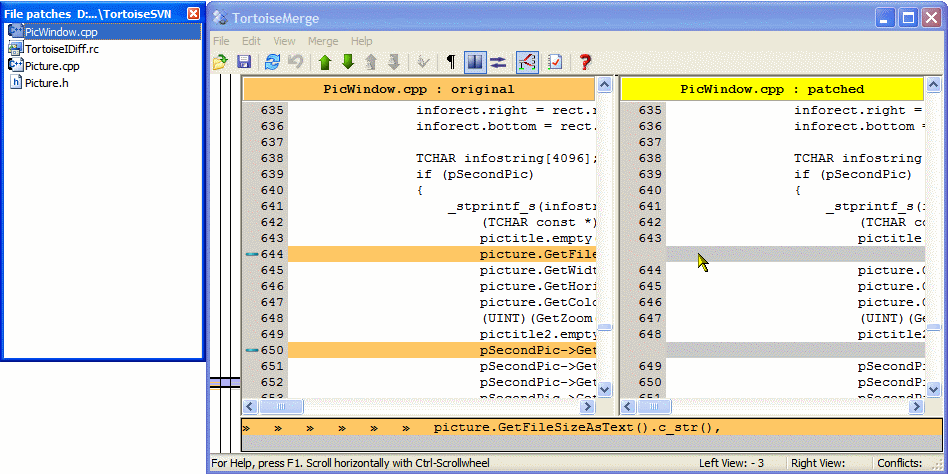Screen dimensions: 948x474
Task: Open the View menu
Action: [x=284, y=41]
